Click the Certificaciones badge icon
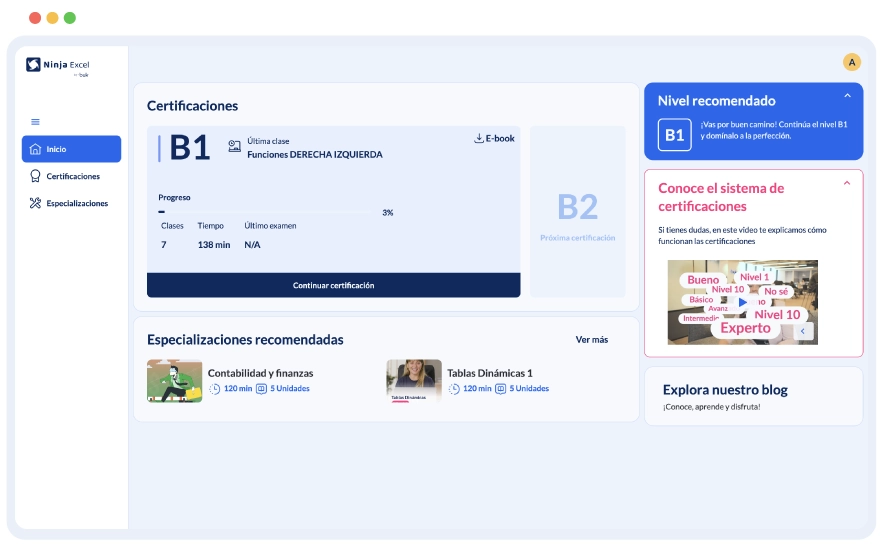 pyautogui.click(x=36, y=176)
